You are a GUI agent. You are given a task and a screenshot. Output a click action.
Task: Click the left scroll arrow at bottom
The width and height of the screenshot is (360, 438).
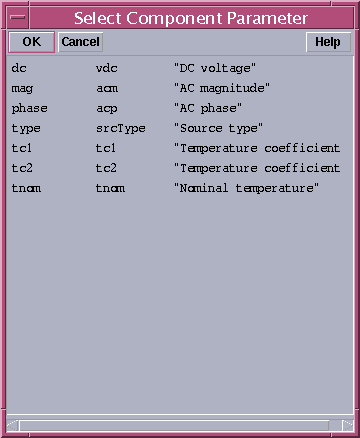click(13, 425)
